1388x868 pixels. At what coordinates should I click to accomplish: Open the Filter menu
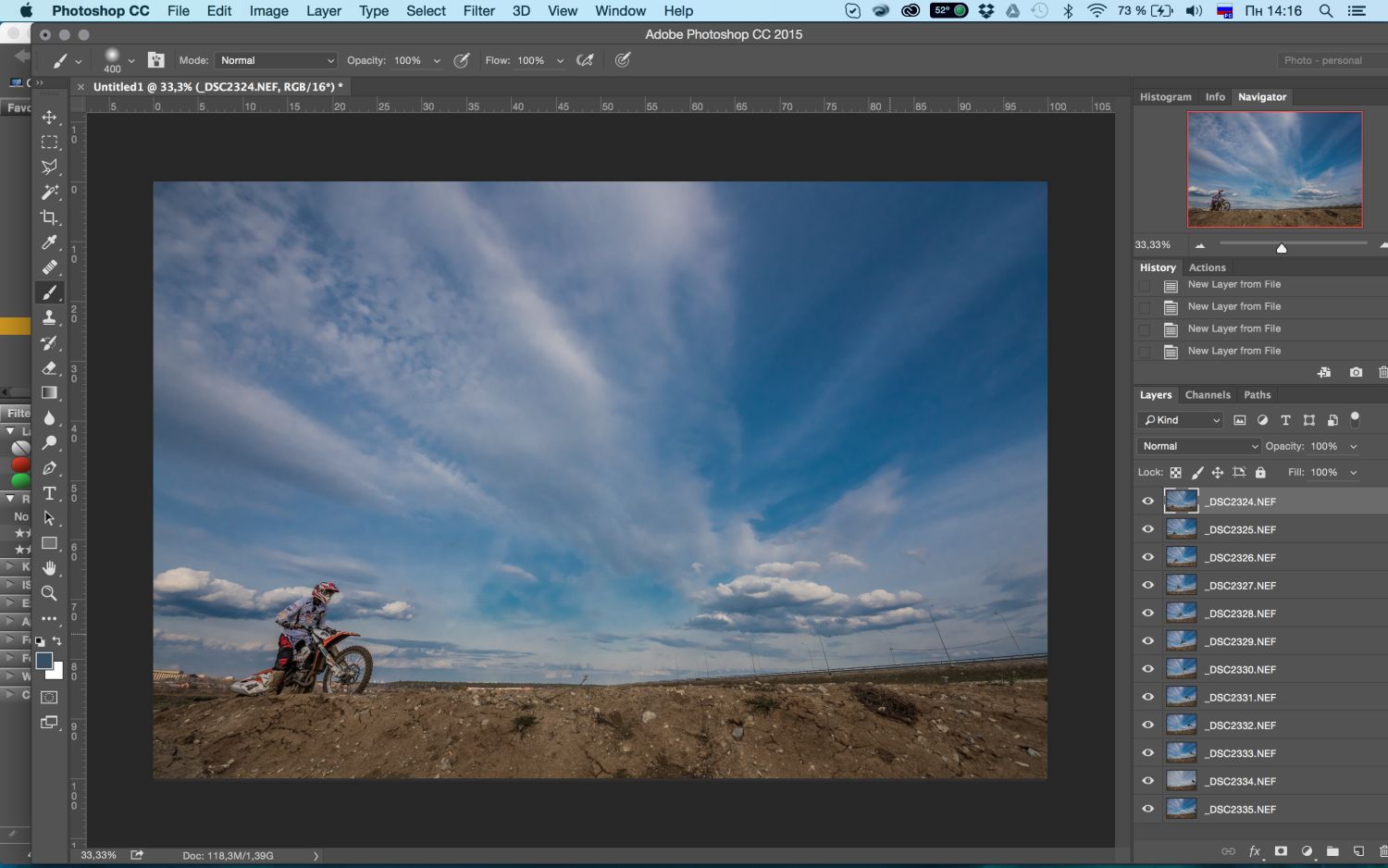[478, 11]
